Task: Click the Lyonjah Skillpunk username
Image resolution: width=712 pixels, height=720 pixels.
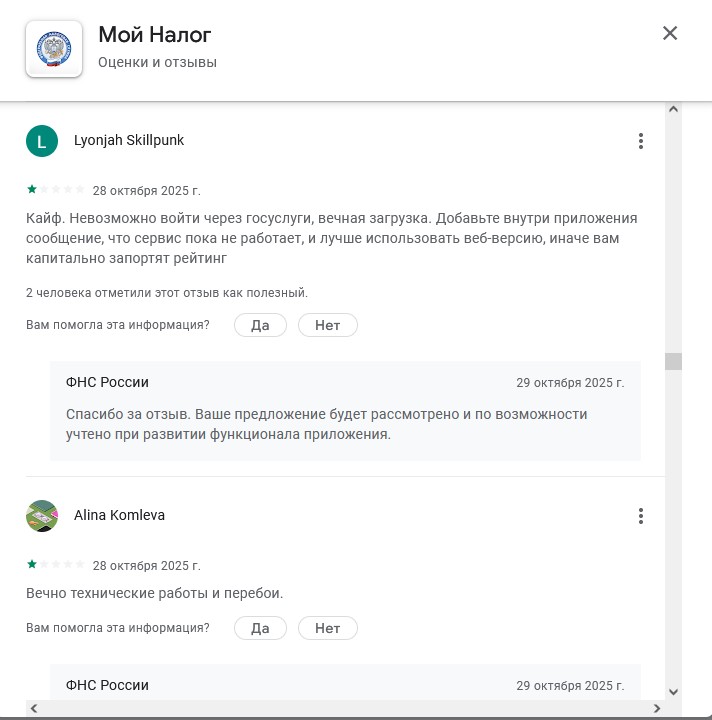Action: pyautogui.click(x=129, y=141)
